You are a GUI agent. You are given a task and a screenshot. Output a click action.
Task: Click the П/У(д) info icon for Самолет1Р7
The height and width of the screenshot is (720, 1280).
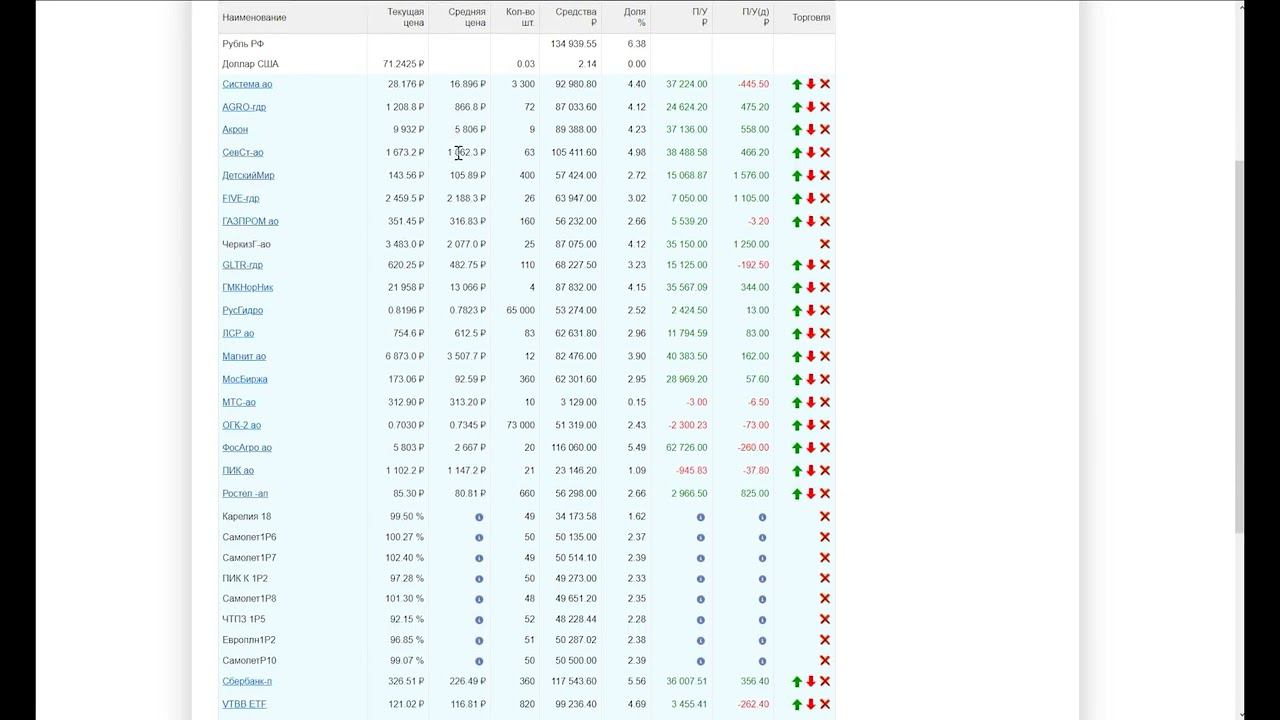(762, 558)
